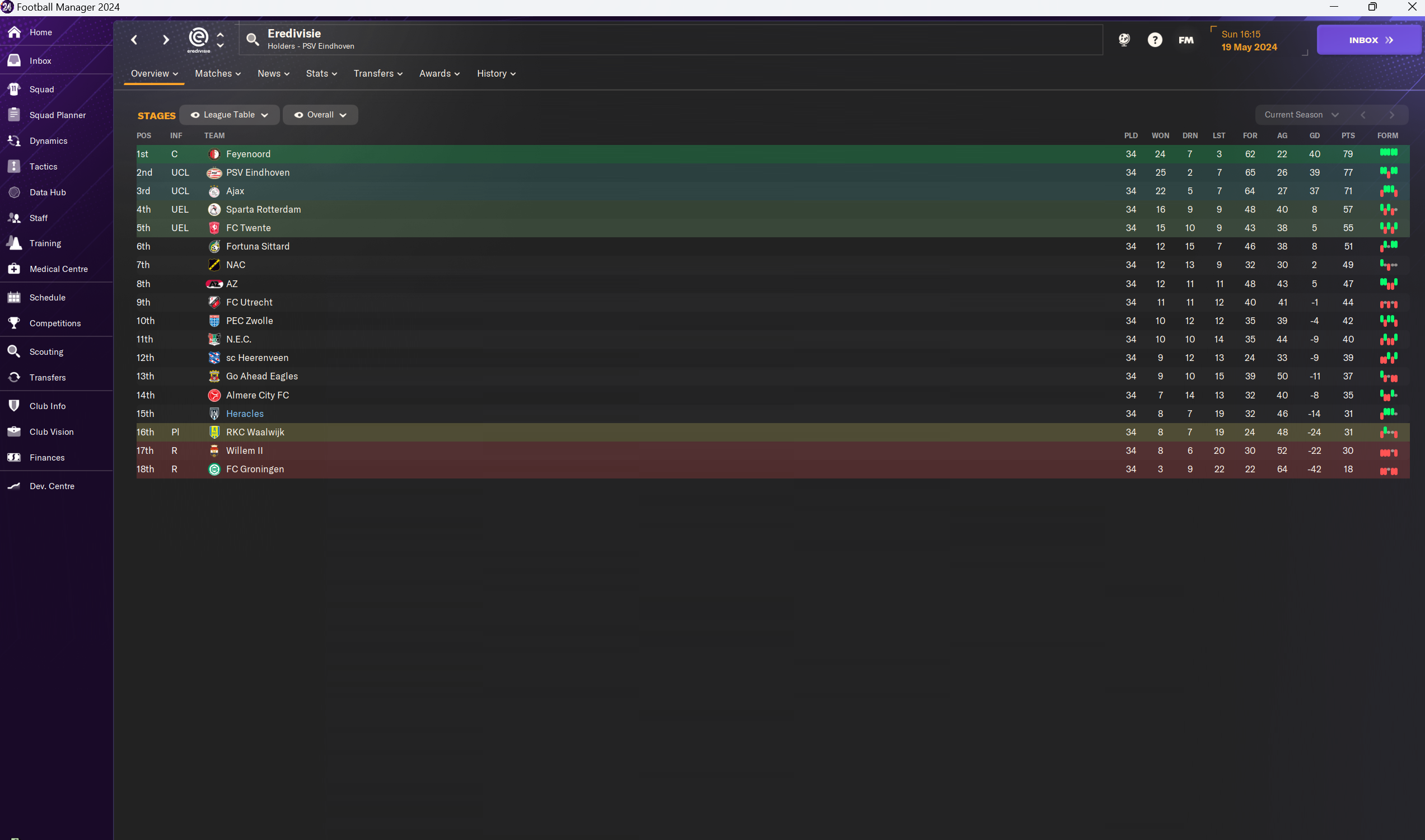Click the FC Groningen club badge icon
The width and height of the screenshot is (1425, 840).
[213, 469]
